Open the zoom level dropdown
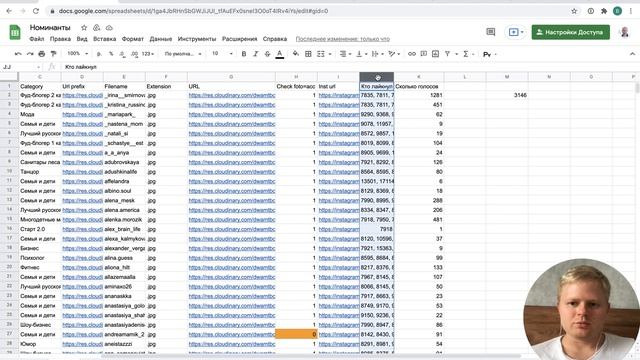The image size is (640, 360). (x=78, y=54)
